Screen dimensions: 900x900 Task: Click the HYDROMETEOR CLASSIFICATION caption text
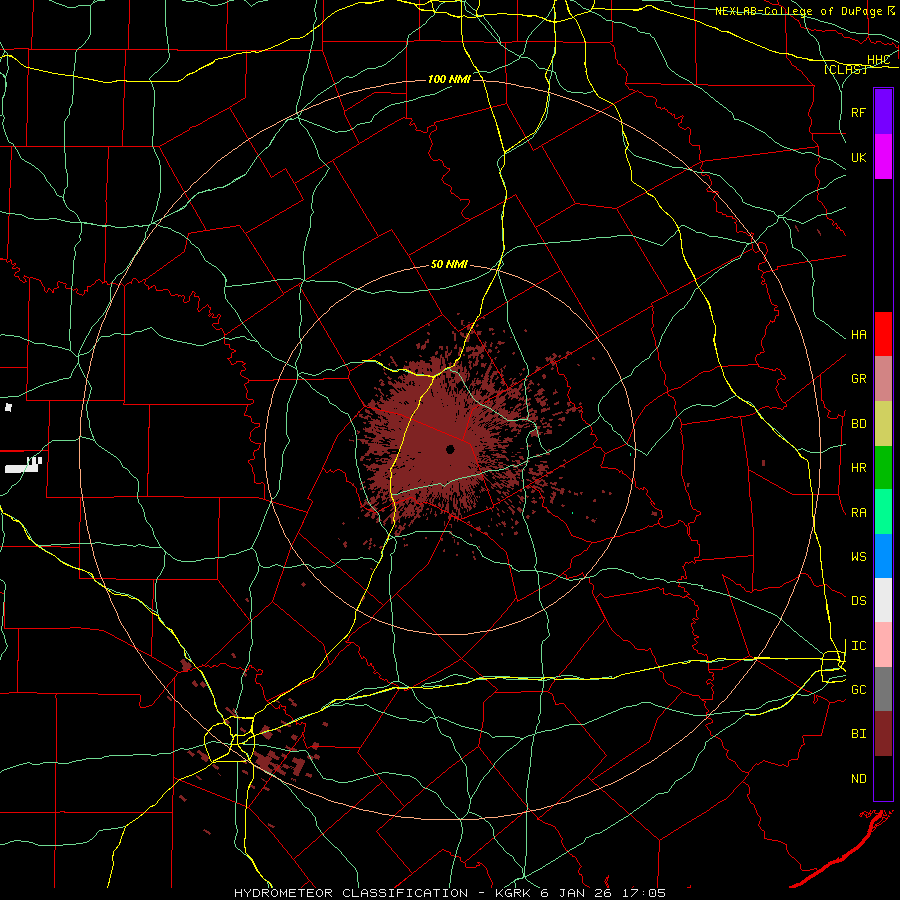(x=351, y=893)
